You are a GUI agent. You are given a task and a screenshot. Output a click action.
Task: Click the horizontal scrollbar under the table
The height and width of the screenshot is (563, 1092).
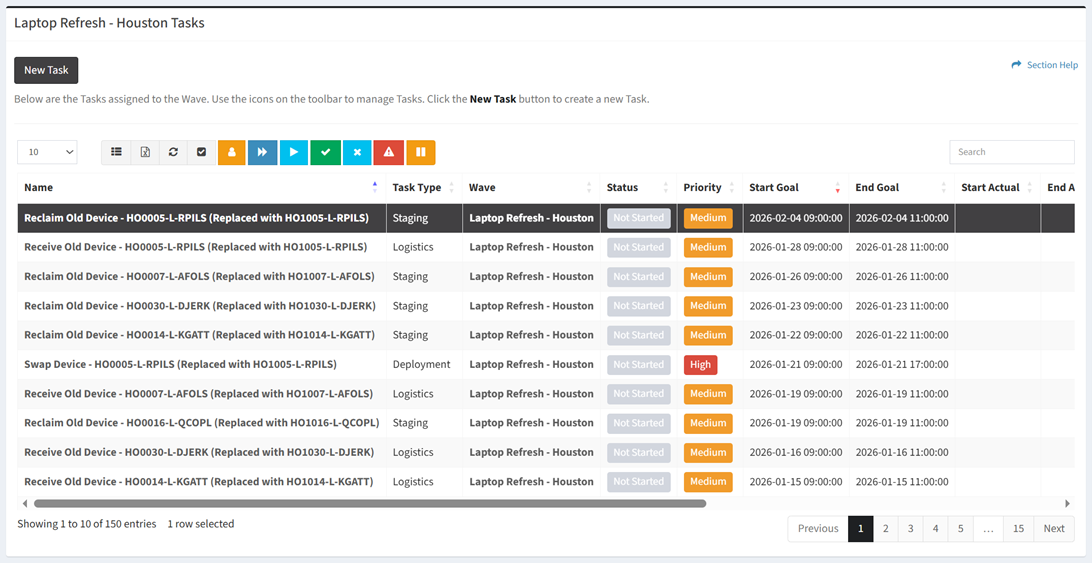(x=370, y=504)
